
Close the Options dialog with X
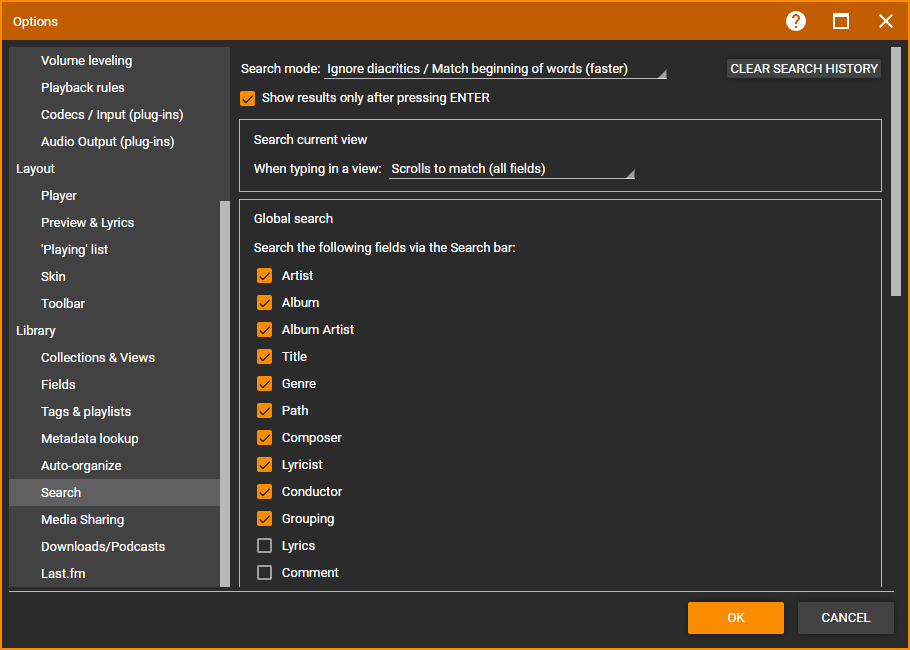click(x=885, y=21)
